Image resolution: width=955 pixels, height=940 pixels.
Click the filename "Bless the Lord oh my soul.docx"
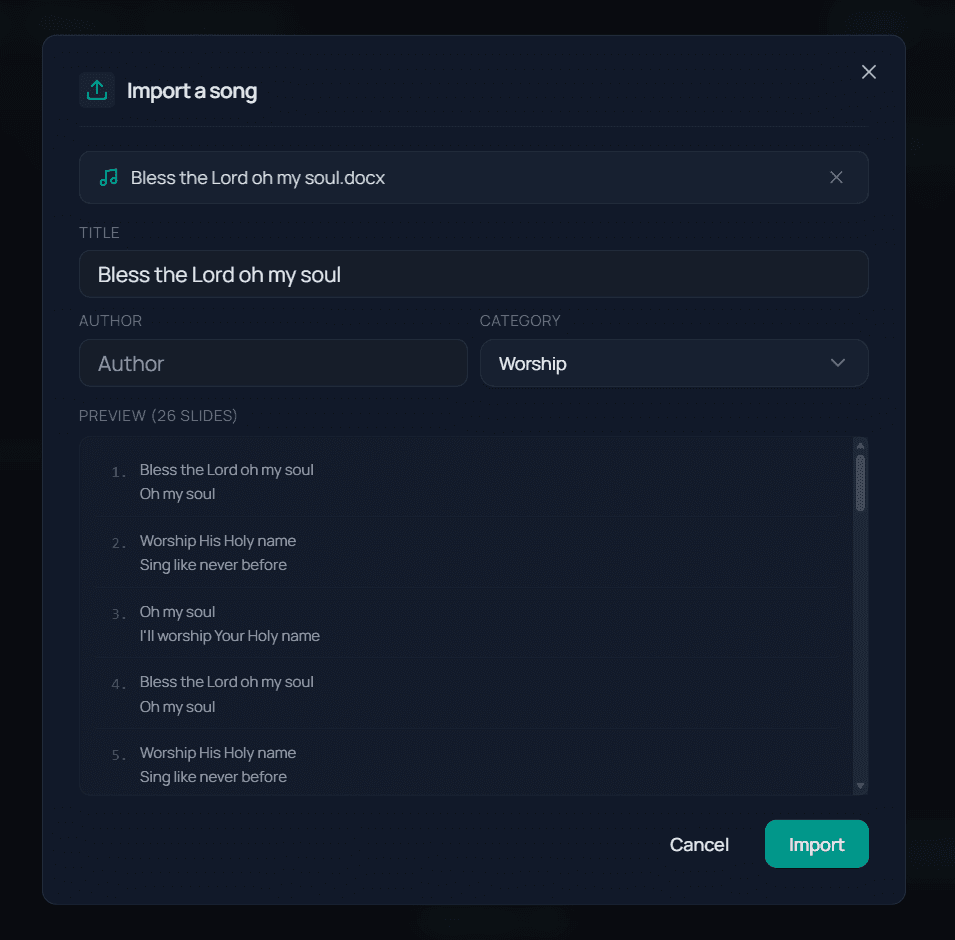256,177
